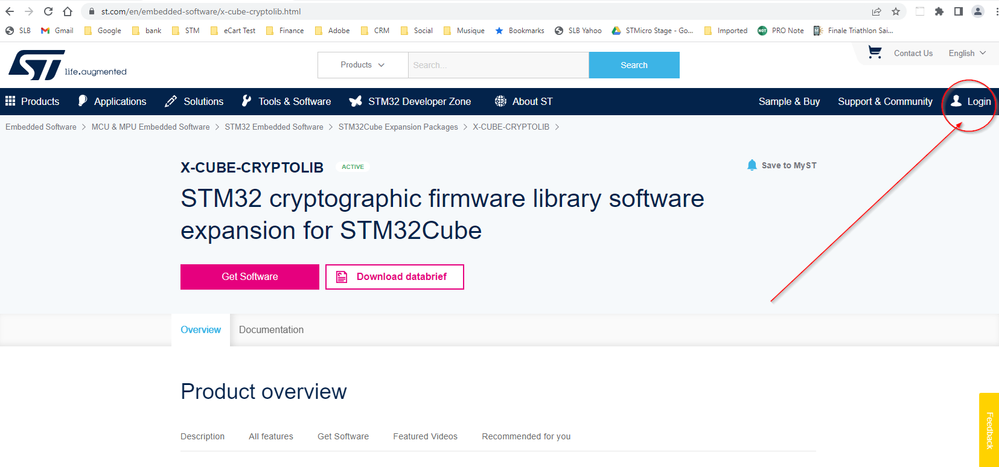Jump to the All features section
Image resolution: width=999 pixels, height=467 pixels.
[271, 436]
